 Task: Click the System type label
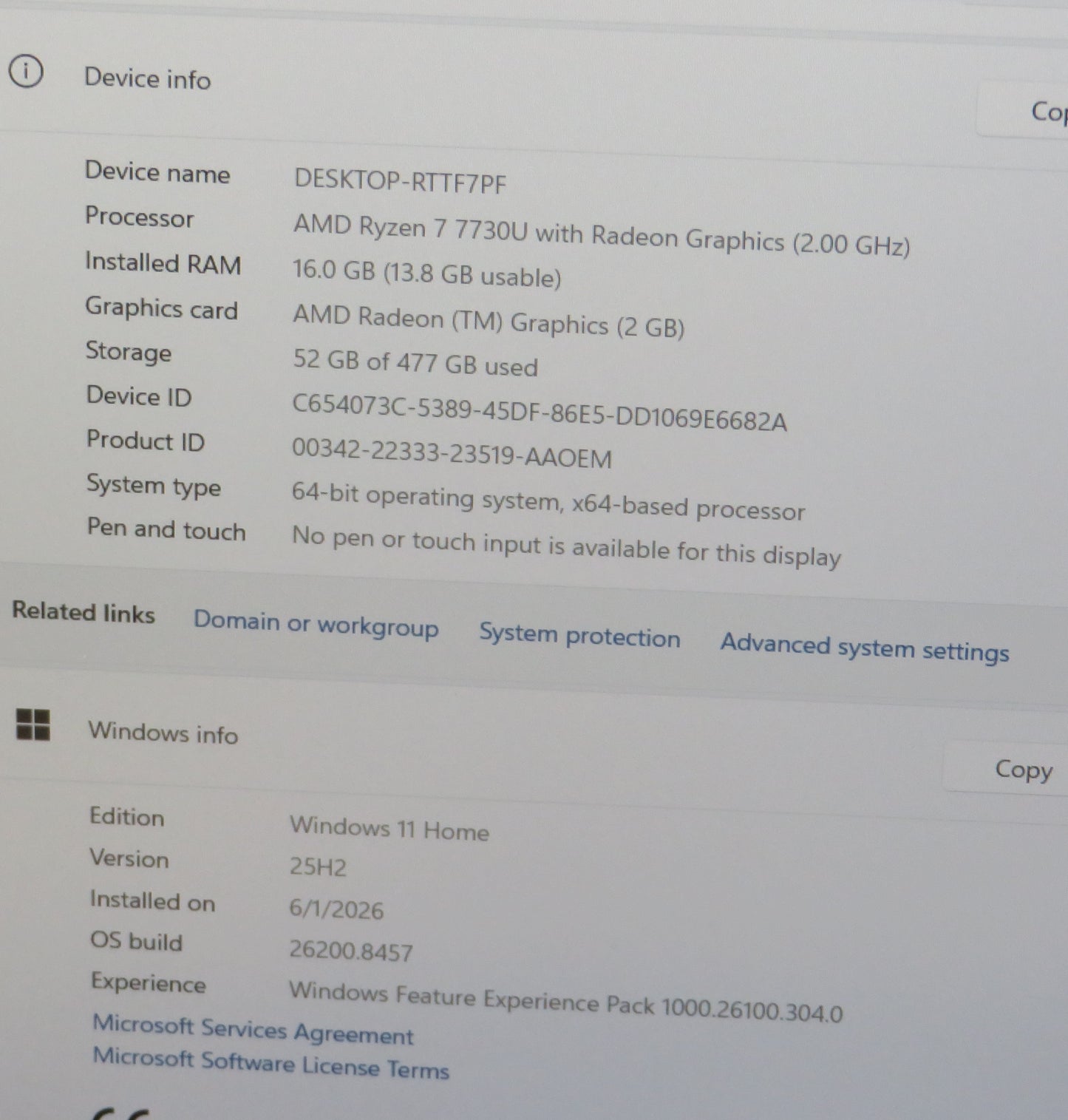pos(154,486)
